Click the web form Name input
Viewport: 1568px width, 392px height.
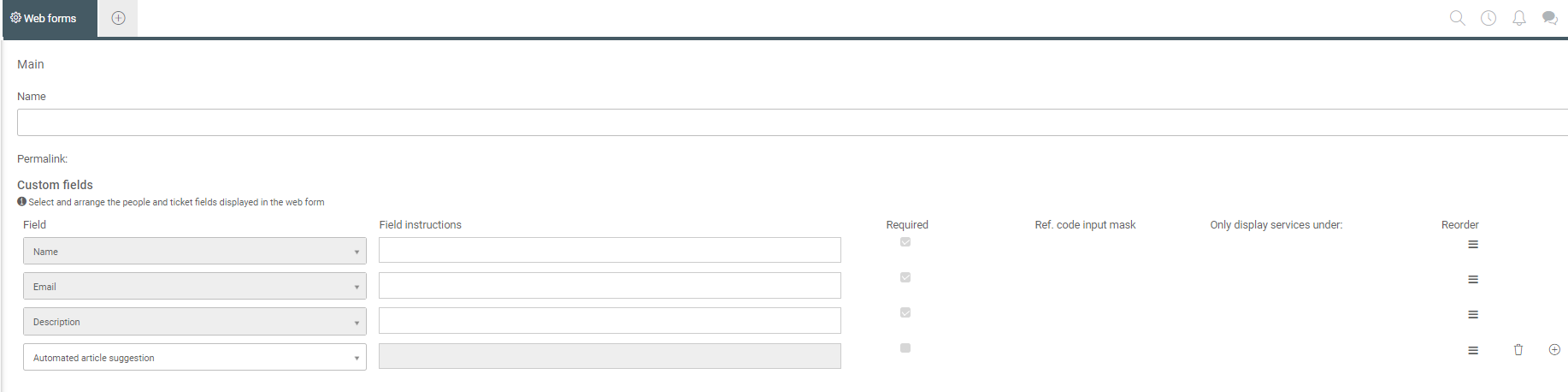click(793, 122)
